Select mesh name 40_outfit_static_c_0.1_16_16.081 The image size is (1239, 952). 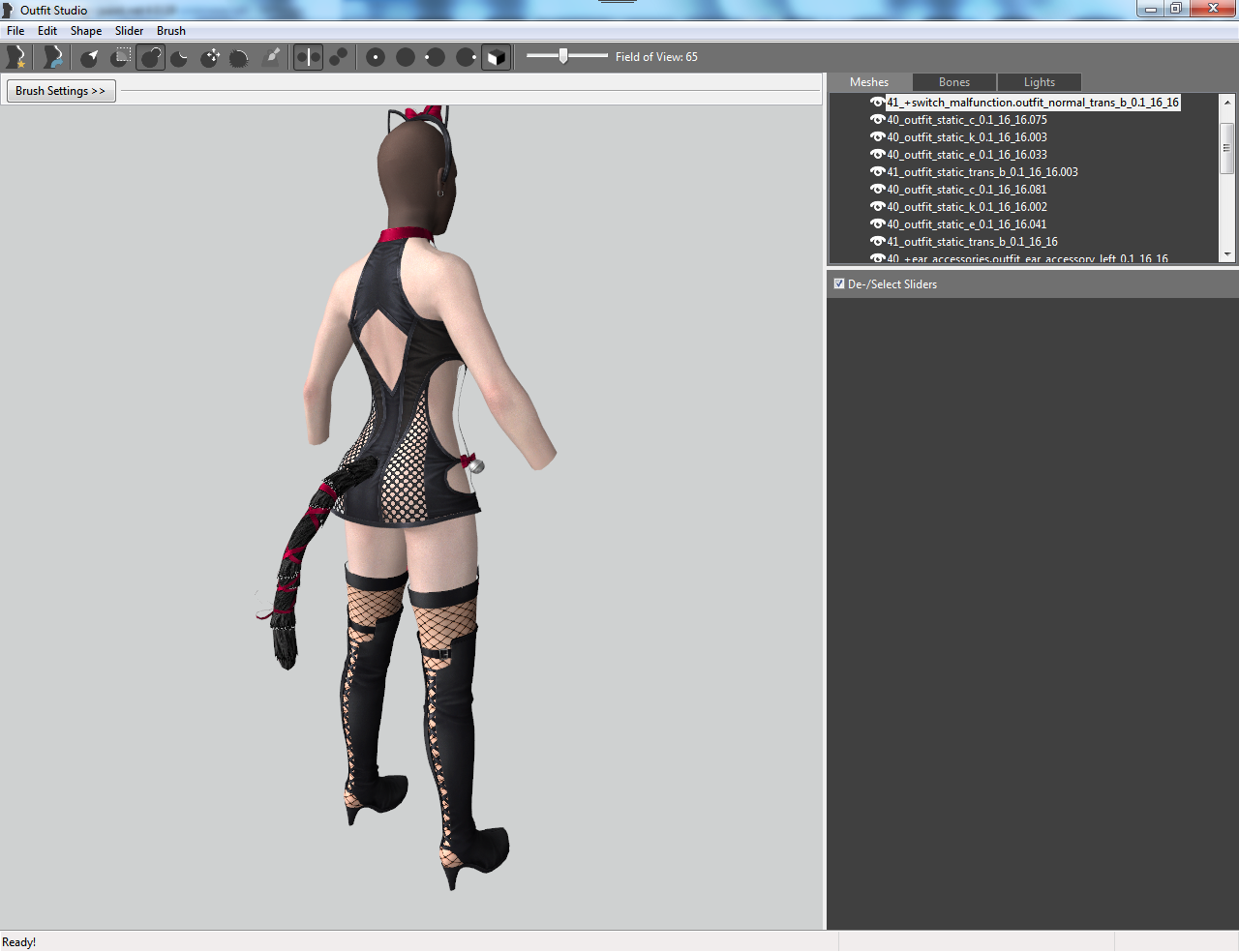coord(967,190)
